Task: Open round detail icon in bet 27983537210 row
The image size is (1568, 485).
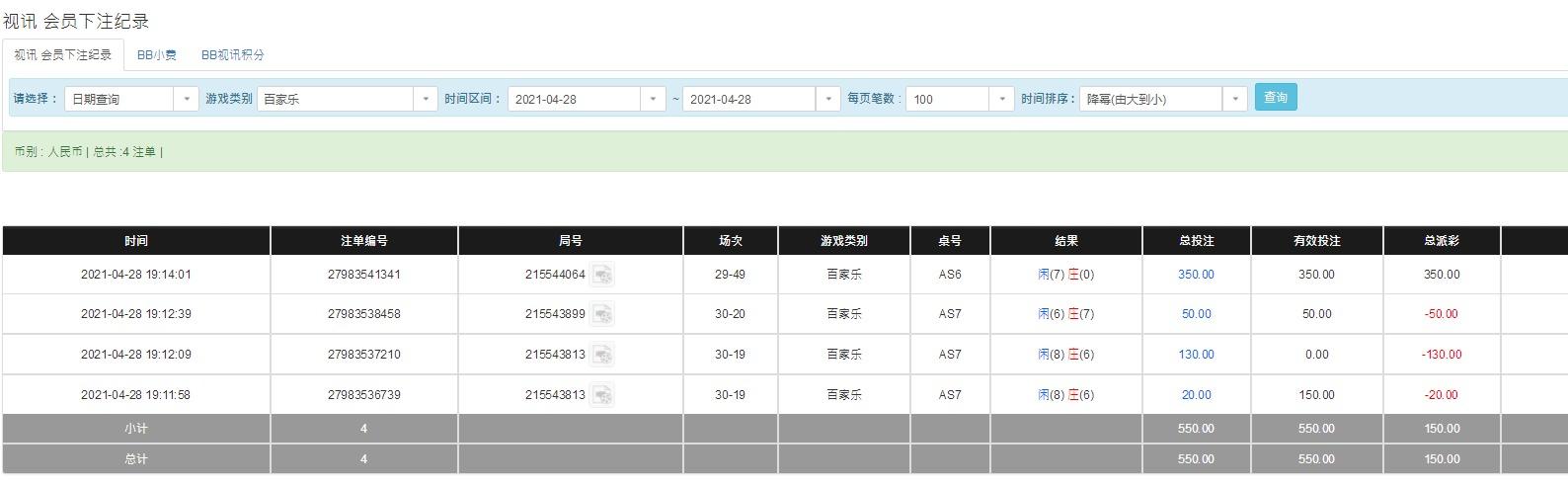Action: pyautogui.click(x=602, y=355)
